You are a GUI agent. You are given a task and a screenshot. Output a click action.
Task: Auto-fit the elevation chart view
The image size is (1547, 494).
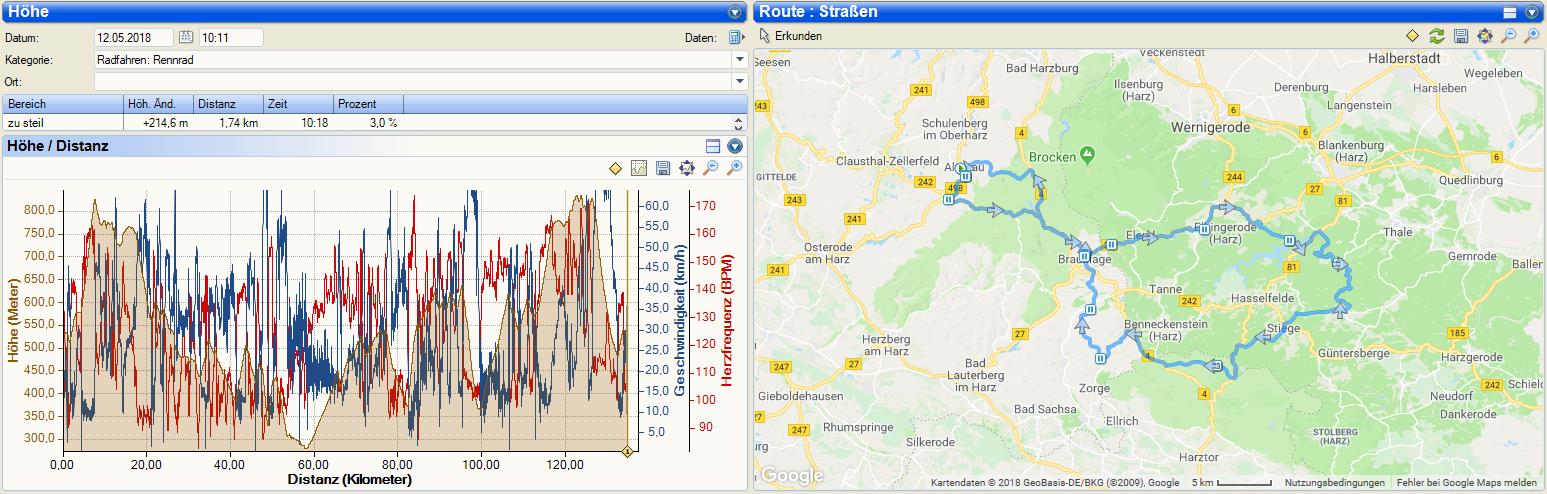(x=687, y=168)
